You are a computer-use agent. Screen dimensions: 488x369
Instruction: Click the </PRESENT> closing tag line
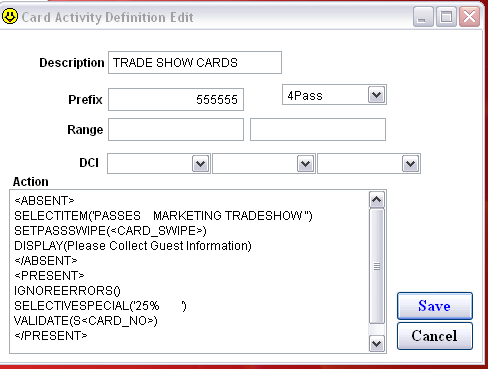pyautogui.click(x=51, y=336)
